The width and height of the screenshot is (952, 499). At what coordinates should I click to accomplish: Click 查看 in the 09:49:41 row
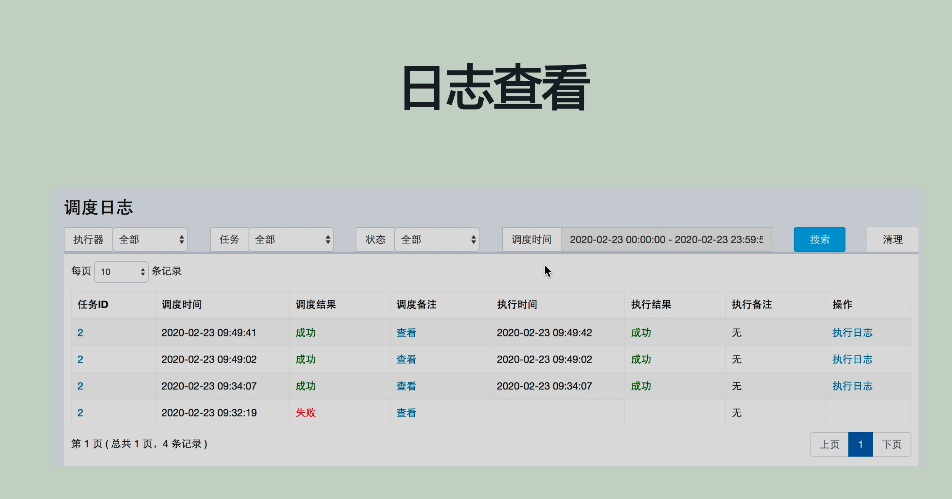pos(406,333)
